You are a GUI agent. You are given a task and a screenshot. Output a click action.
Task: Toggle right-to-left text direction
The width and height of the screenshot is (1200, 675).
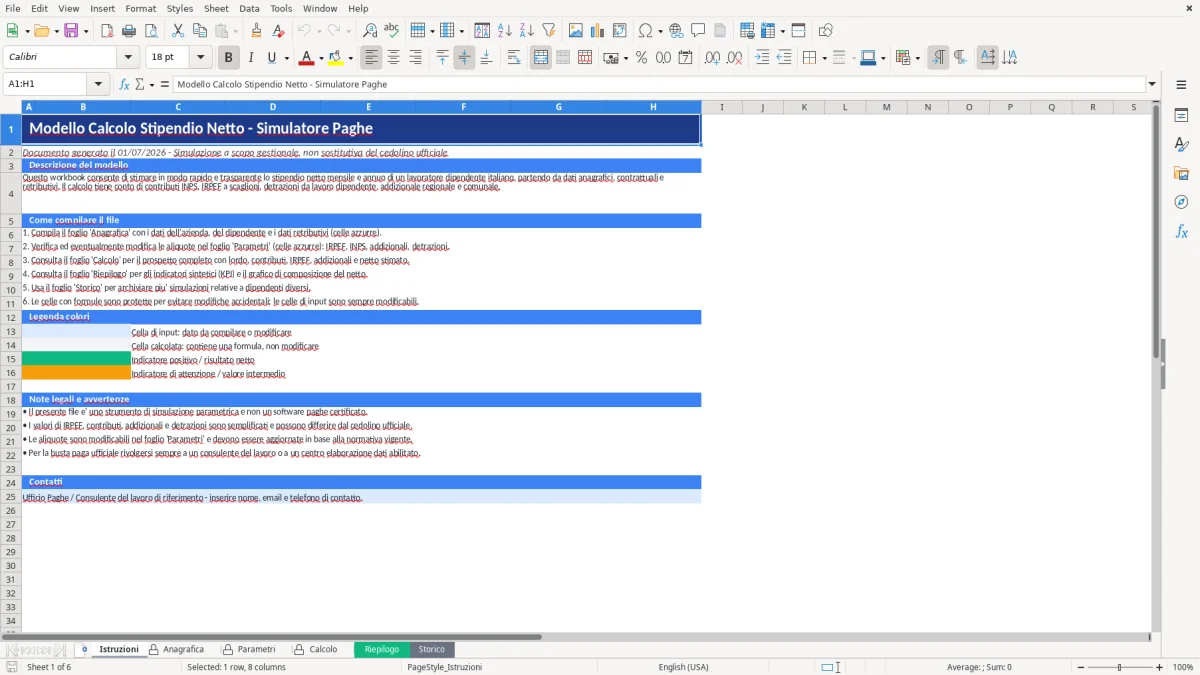(960, 58)
